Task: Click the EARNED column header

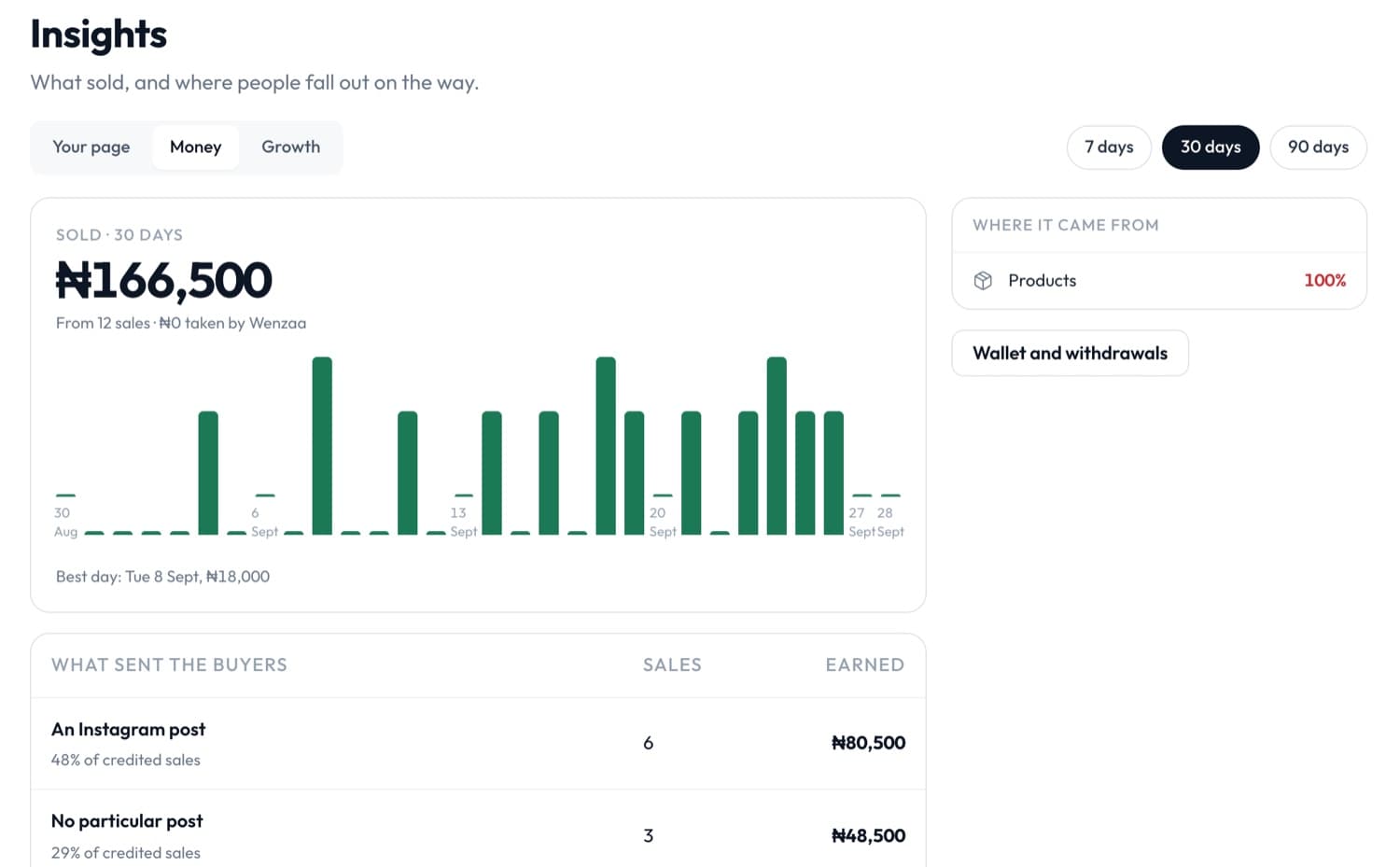Action: [x=865, y=665]
